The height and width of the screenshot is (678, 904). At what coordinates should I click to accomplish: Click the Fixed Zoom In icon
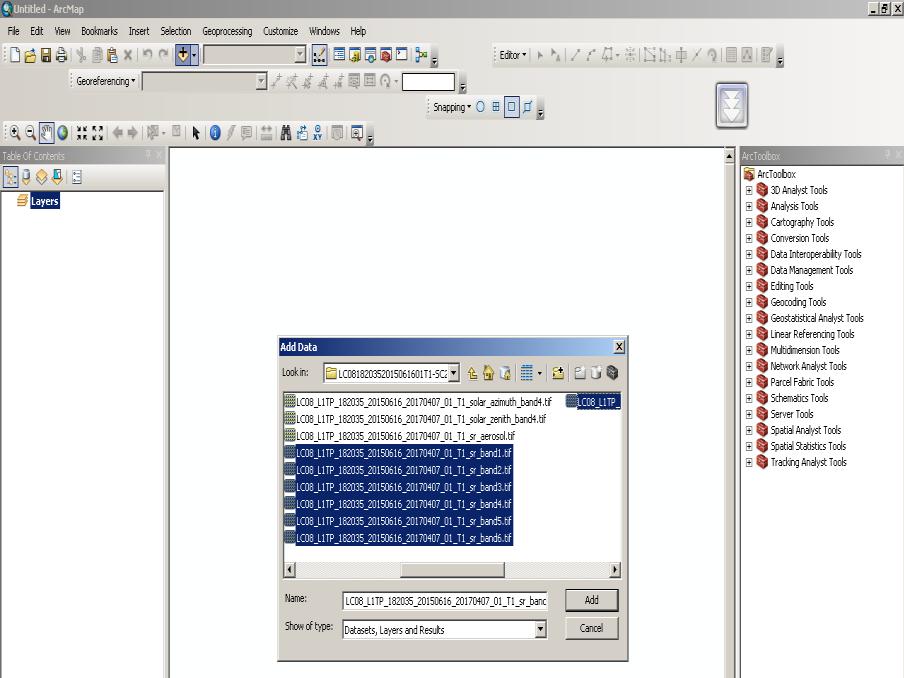pyautogui.click(x=82, y=133)
